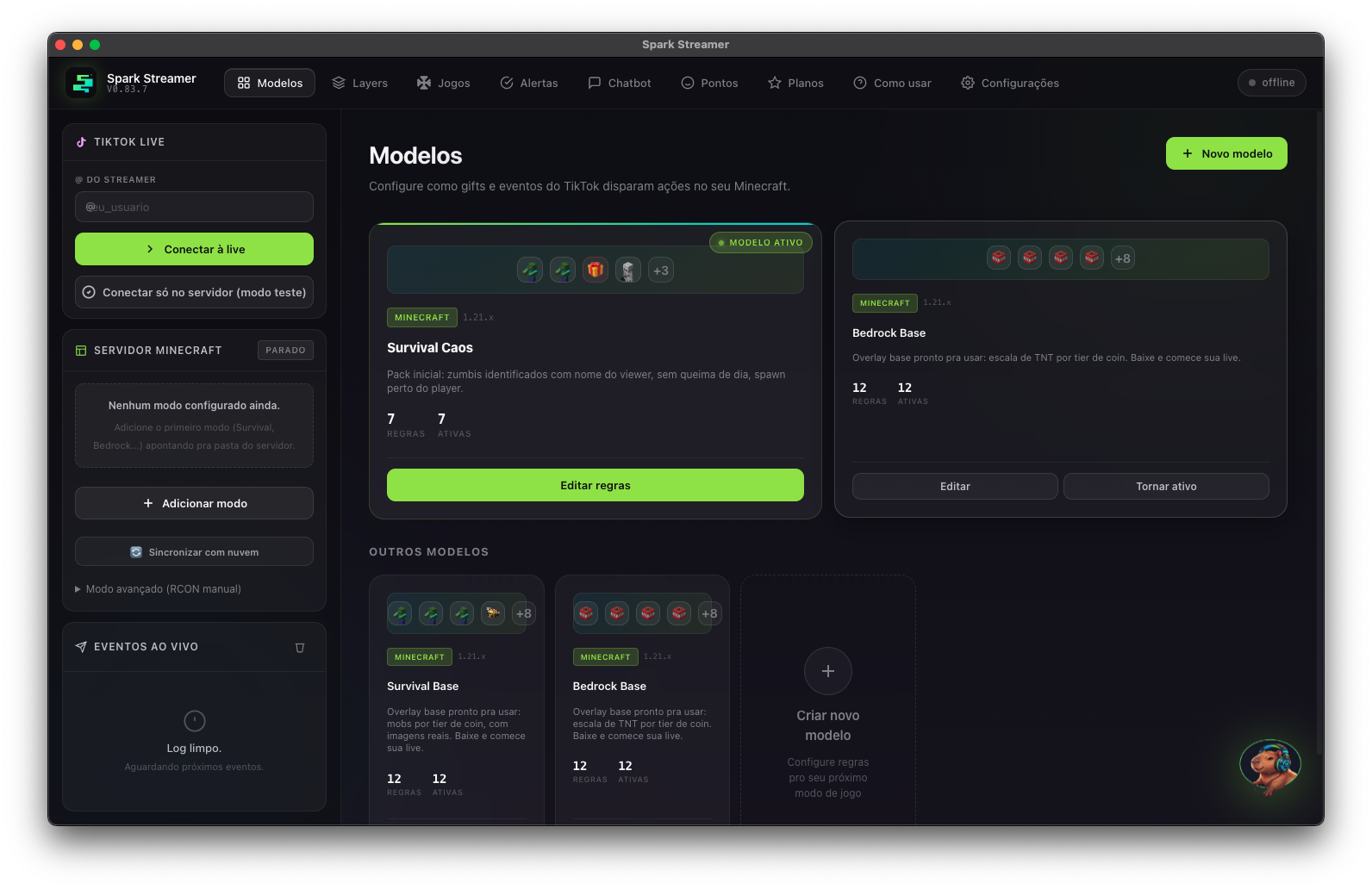Viewport: 1372px width, 889px height.
Task: Click the Editar button on Bedrock Base
Action: tap(955, 486)
